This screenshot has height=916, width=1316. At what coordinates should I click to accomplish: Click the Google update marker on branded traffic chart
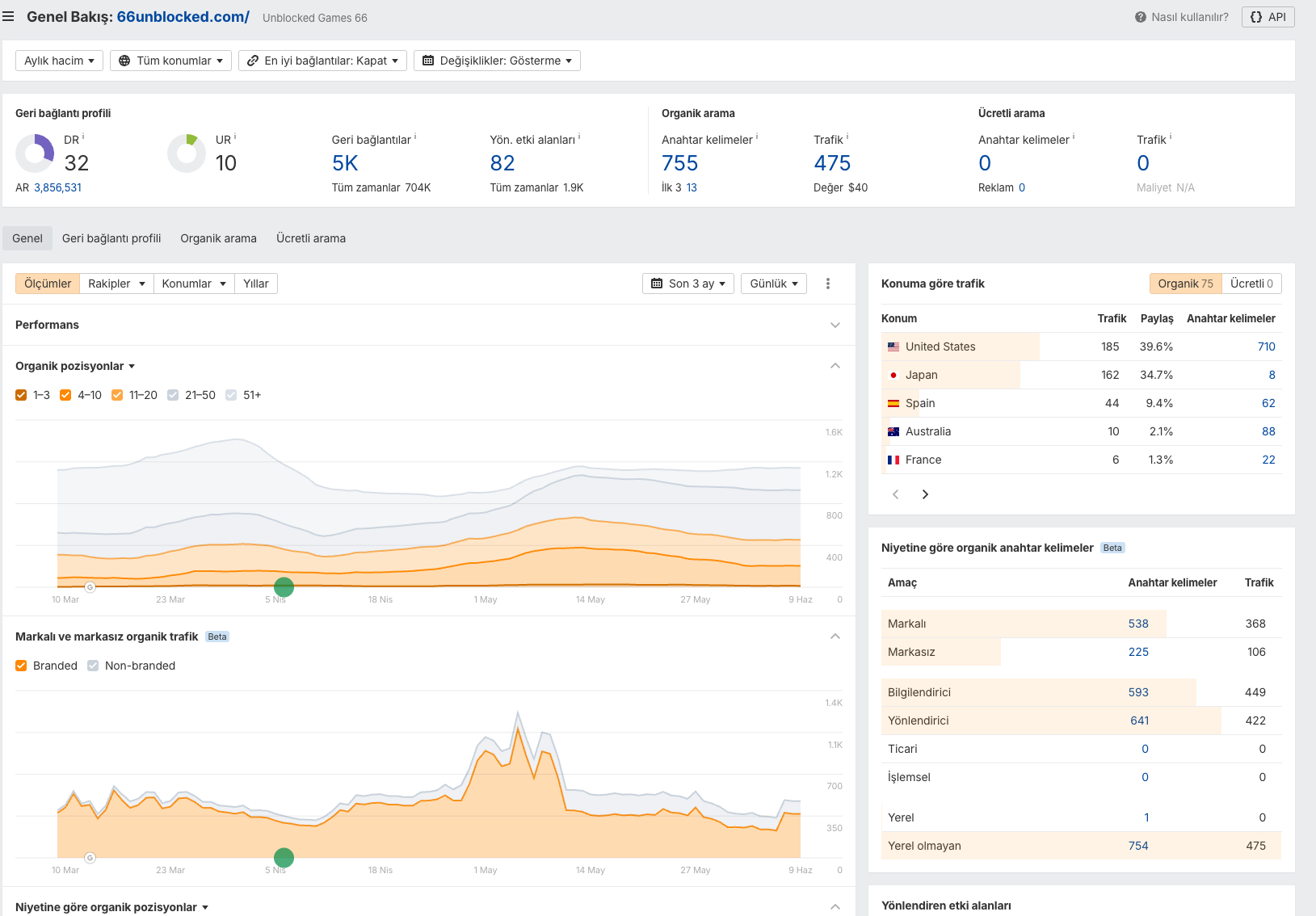click(x=90, y=858)
